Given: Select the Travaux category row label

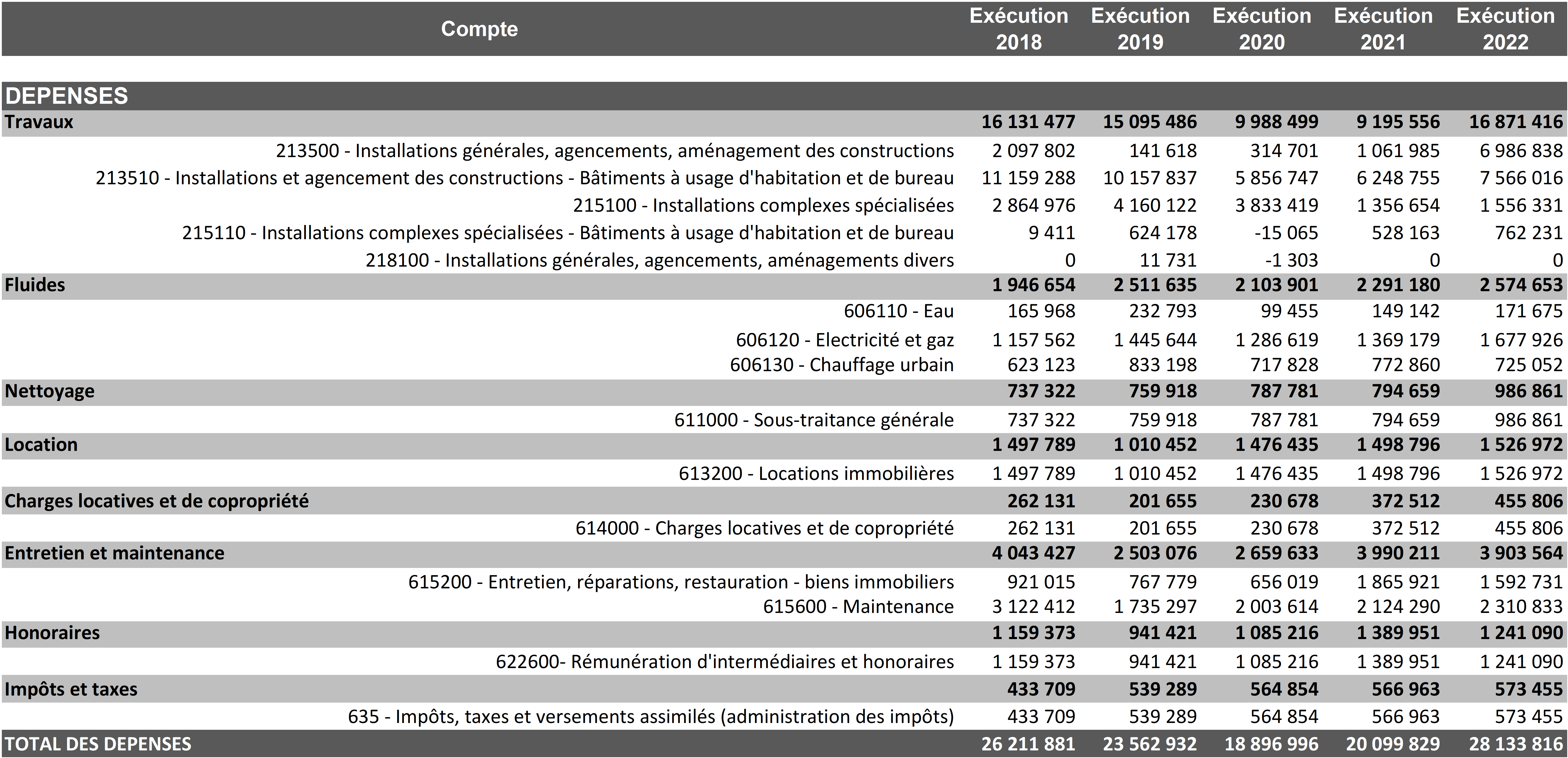Looking at the screenshot, I should (x=39, y=122).
